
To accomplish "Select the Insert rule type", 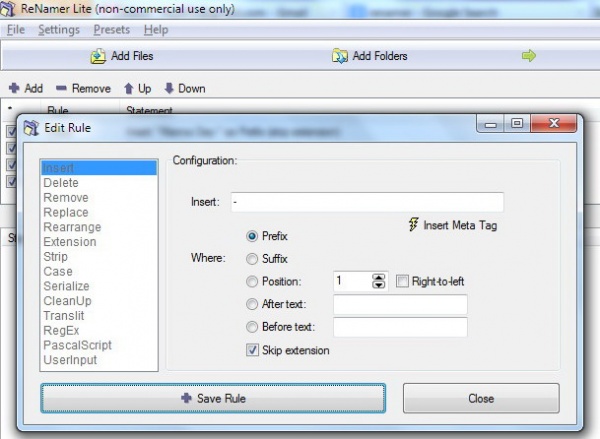I will 99,168.
